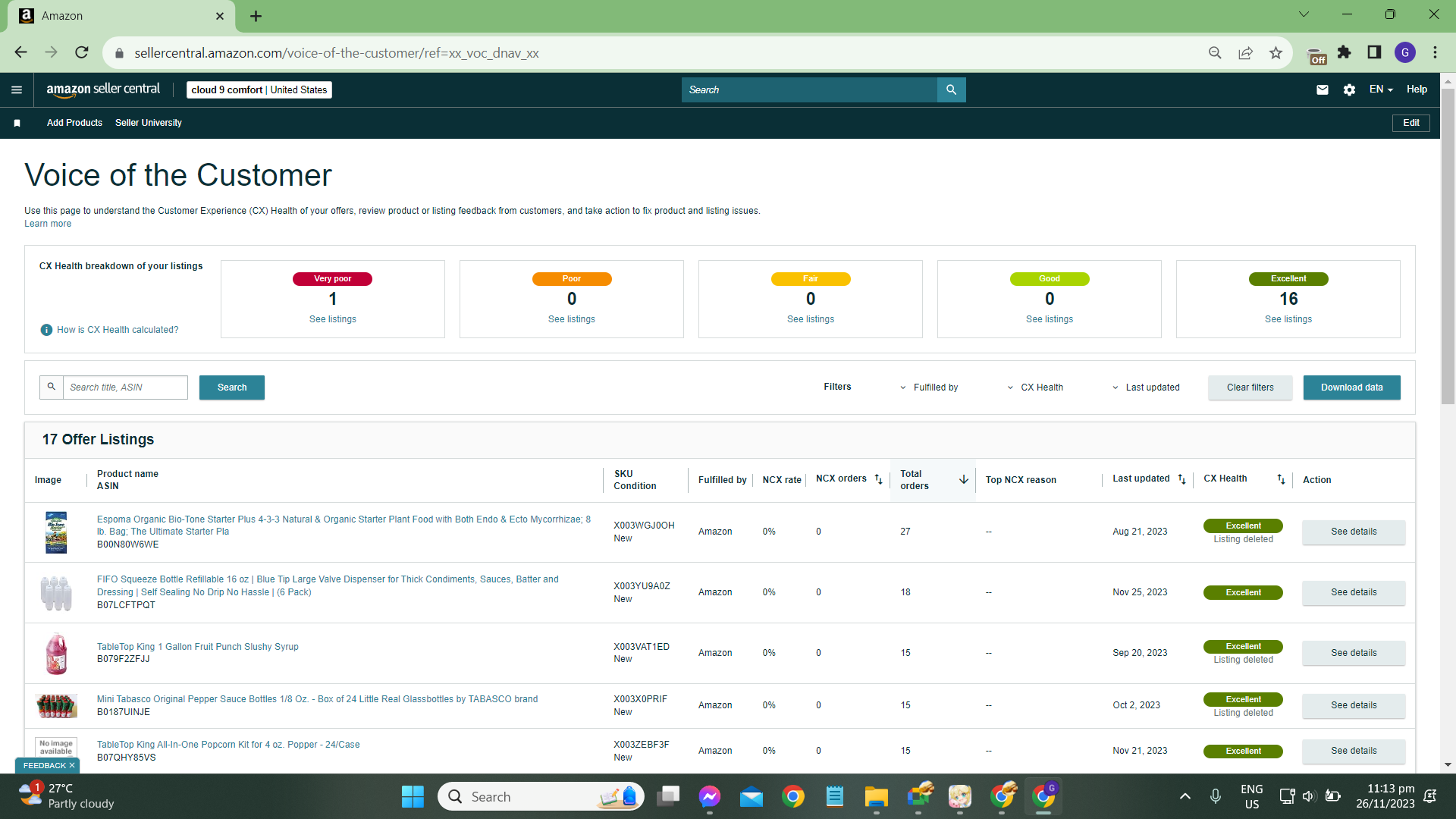This screenshot has width=1456, height=819.
Task: Open the EN language dropdown
Action: (1381, 89)
